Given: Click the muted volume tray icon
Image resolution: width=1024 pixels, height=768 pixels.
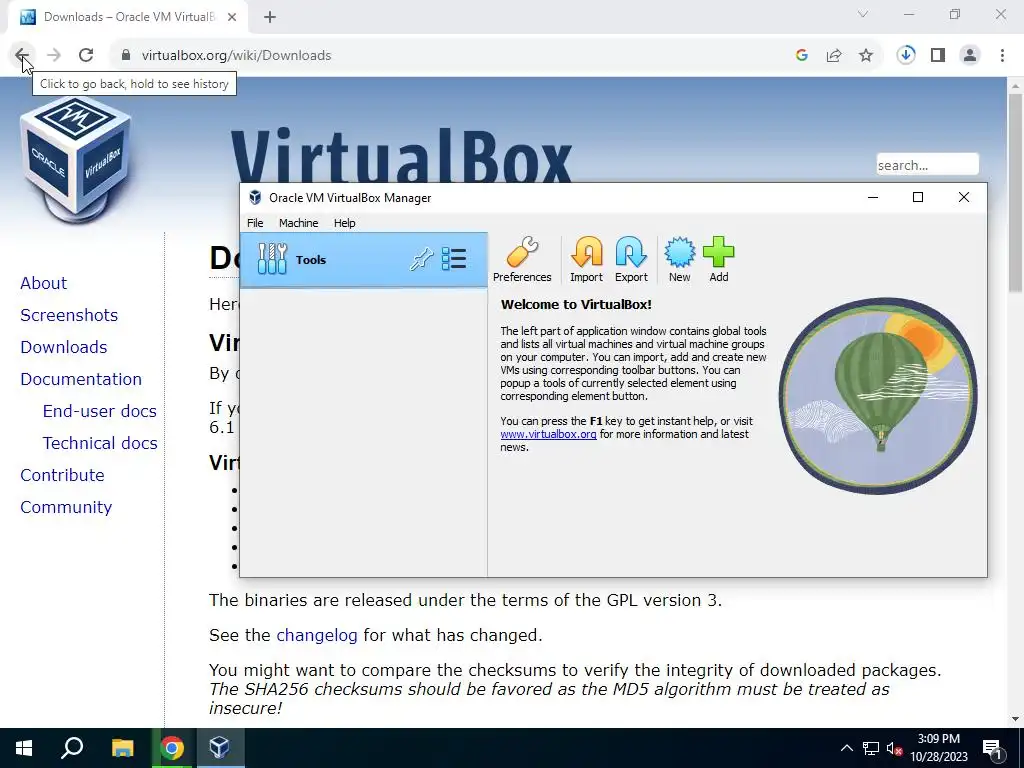Looking at the screenshot, I should 895,748.
